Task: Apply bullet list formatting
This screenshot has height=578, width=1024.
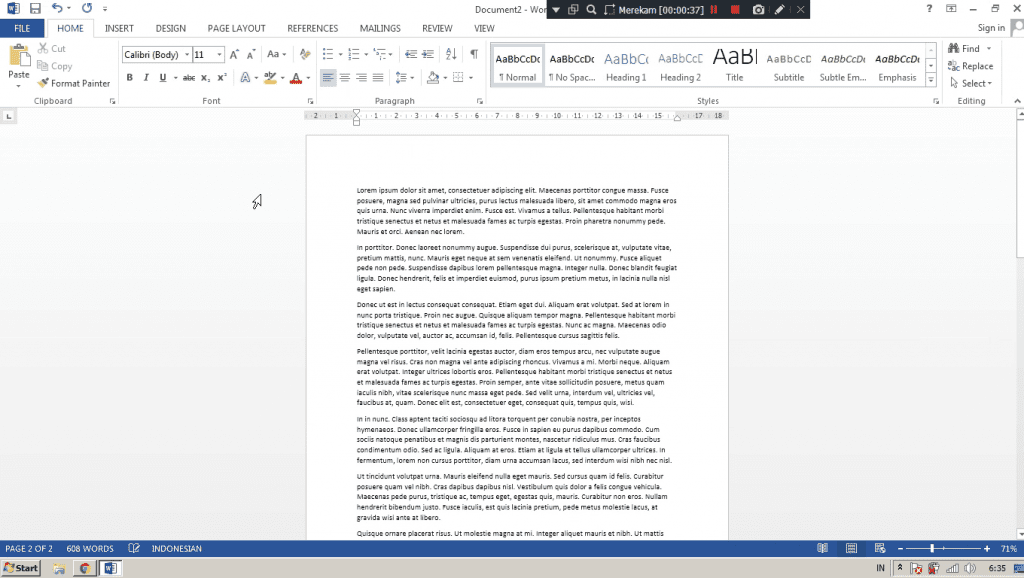Action: 329,54
